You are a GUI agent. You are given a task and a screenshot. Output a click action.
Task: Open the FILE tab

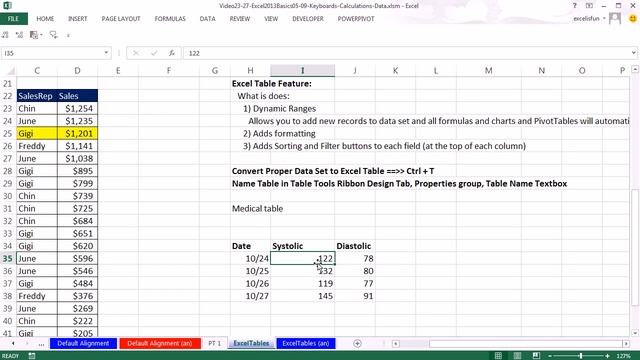point(13,19)
